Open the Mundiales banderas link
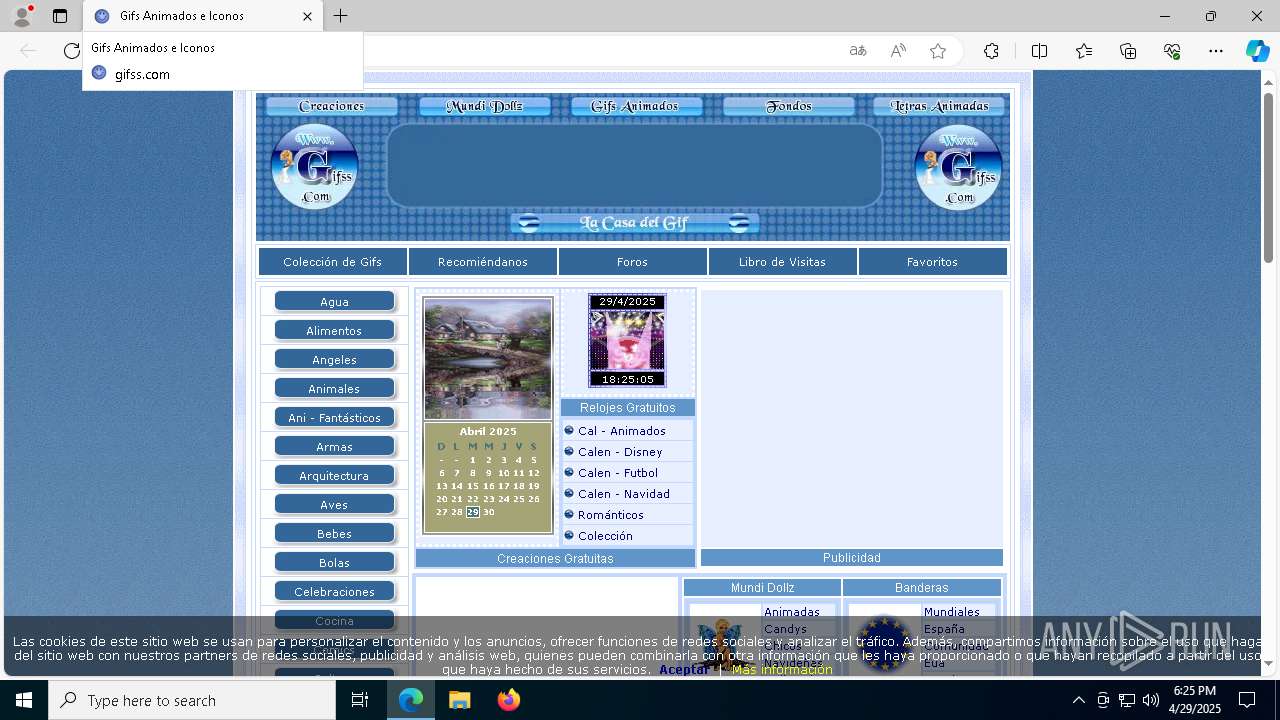The height and width of the screenshot is (720, 1280). (x=952, y=612)
